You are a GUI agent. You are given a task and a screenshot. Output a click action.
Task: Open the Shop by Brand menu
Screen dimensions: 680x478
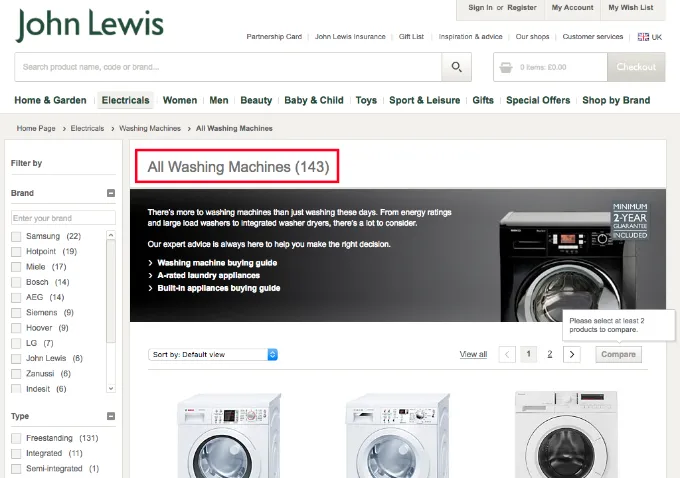click(x=616, y=100)
